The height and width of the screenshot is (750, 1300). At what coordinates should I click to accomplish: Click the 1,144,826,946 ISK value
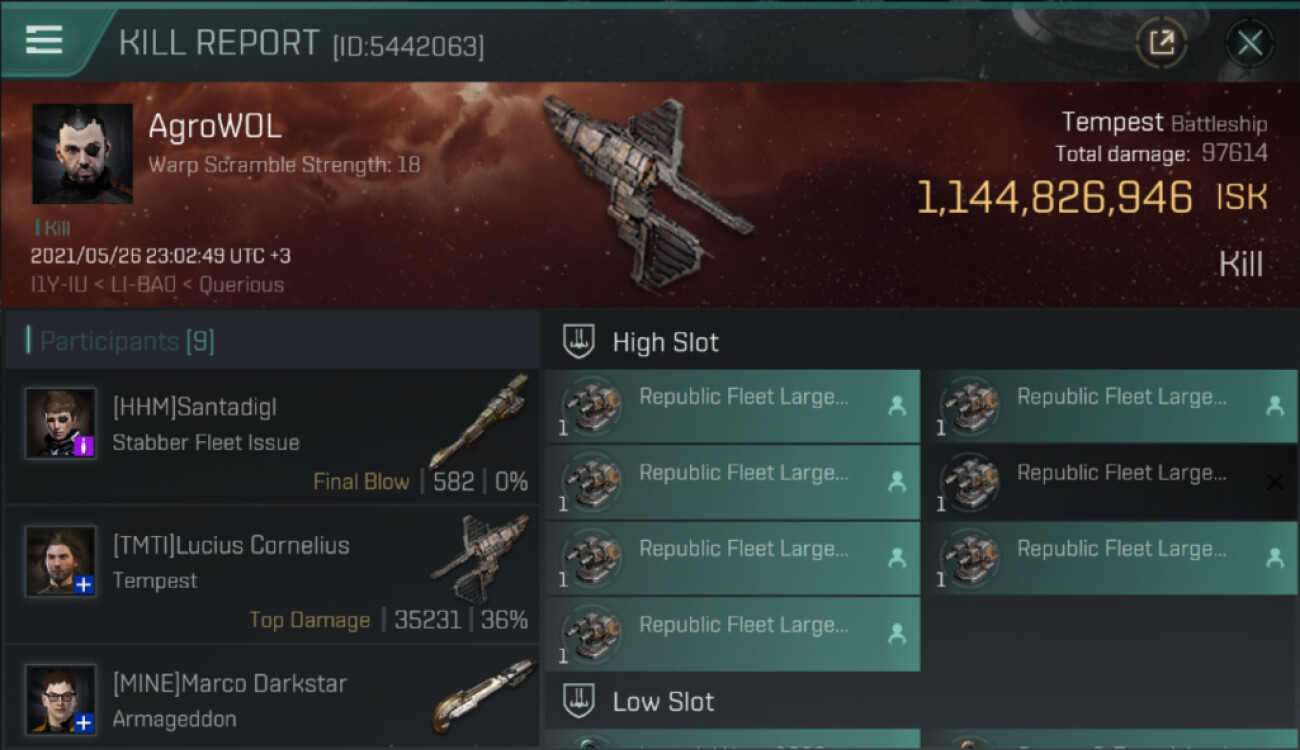click(x=1054, y=198)
